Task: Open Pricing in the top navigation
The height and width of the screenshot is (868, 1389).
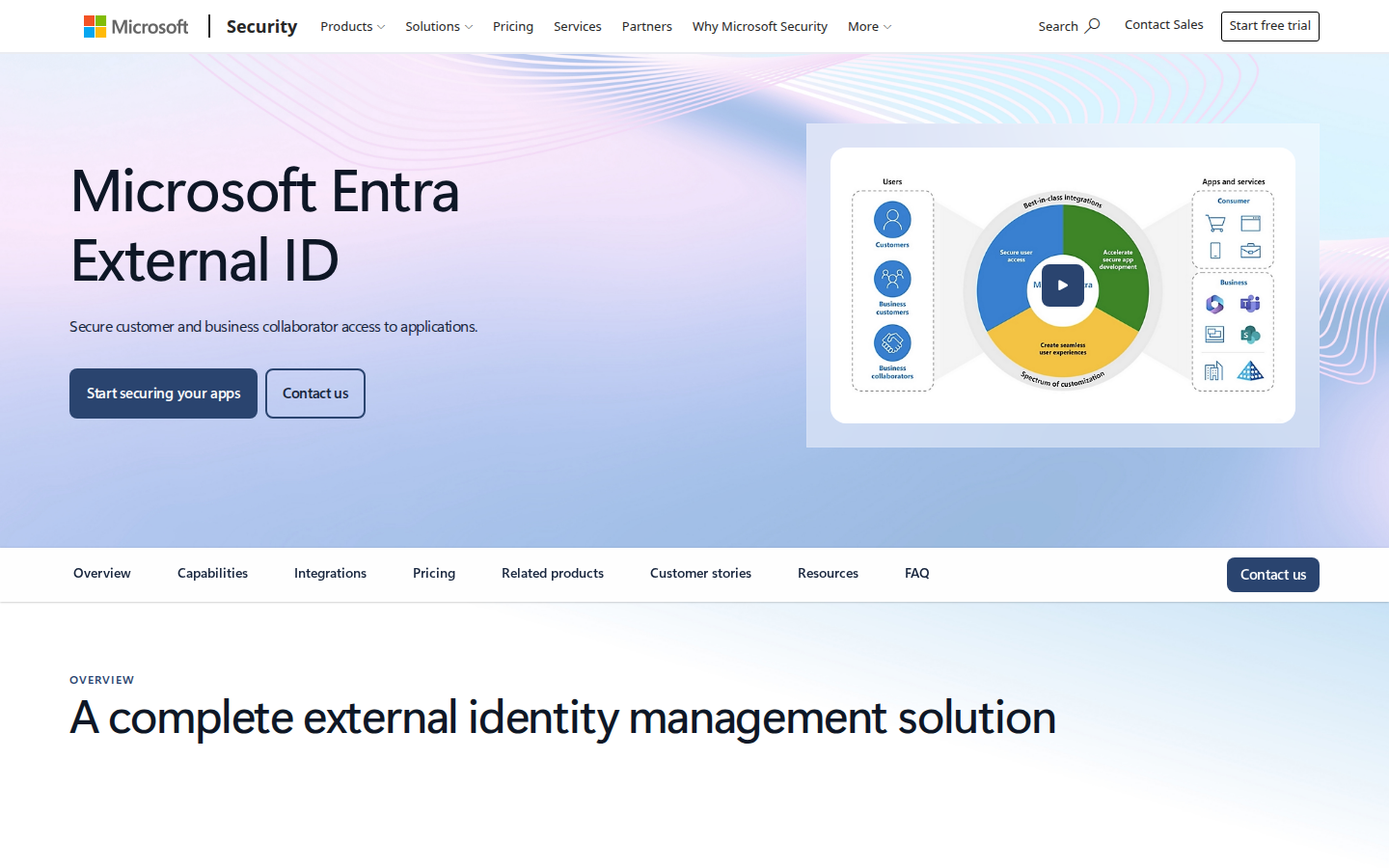Action: (x=513, y=27)
